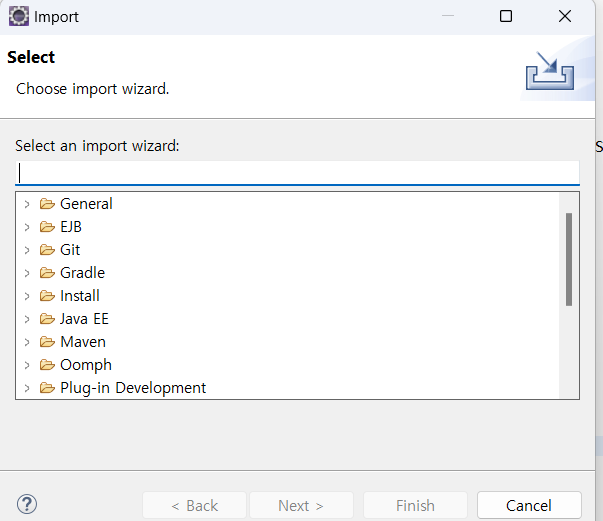
Task: Expand the Install category
Action: point(27,296)
